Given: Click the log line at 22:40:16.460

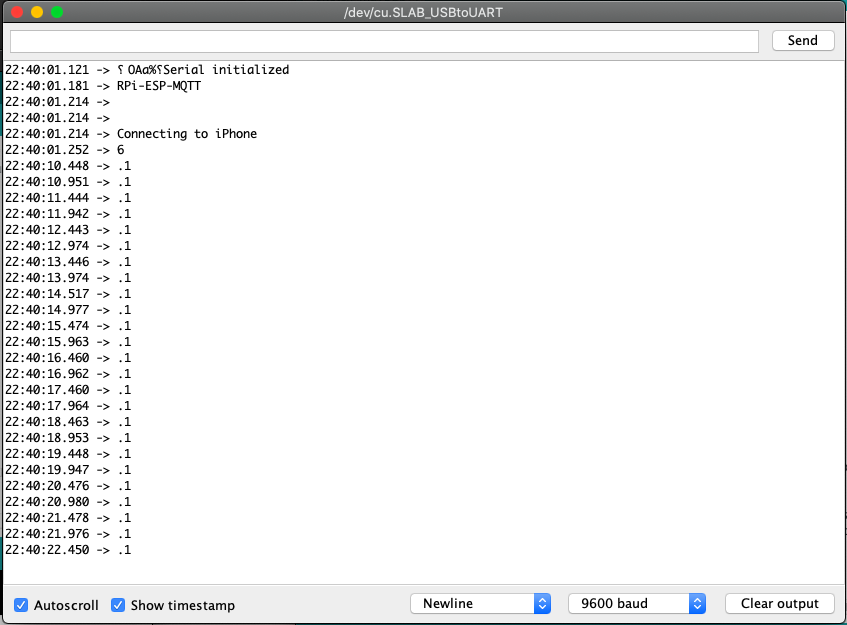Looking at the screenshot, I should [x=68, y=358].
